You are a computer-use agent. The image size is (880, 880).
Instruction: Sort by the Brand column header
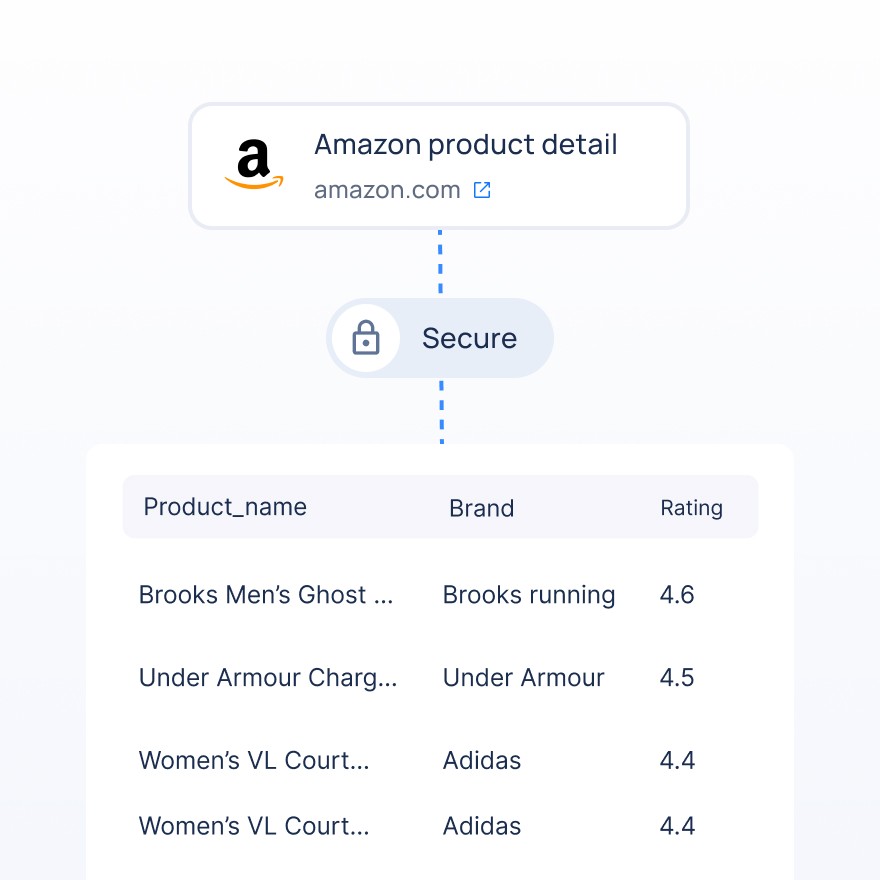pyautogui.click(x=482, y=508)
